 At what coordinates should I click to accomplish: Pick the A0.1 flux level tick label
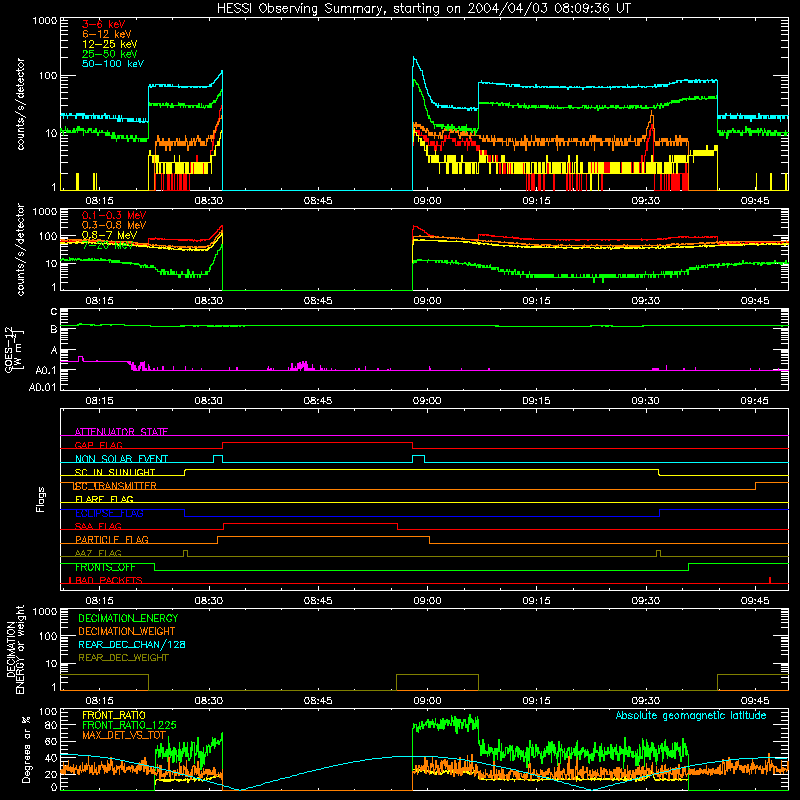pyautogui.click(x=46, y=370)
